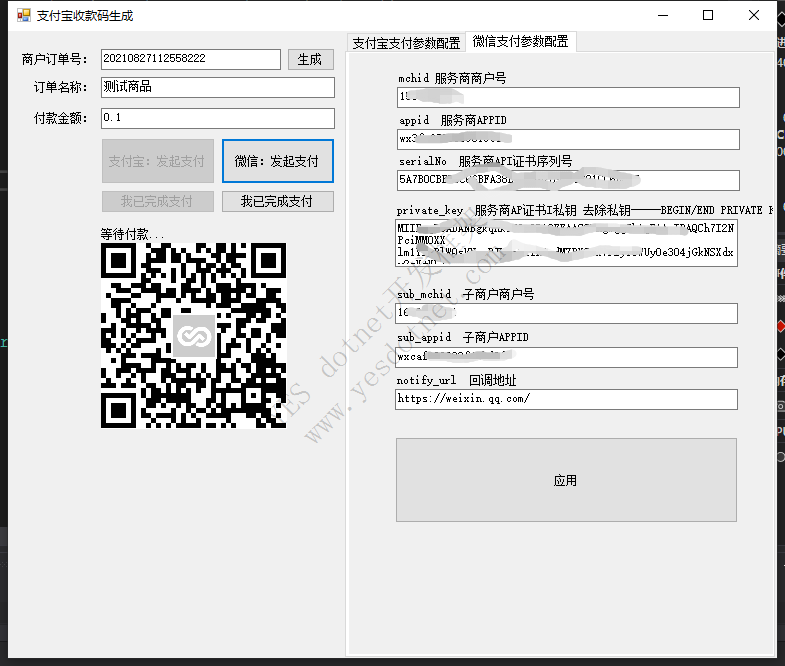Viewport: 785px width, 666px height.
Task: Maximize the 支付宝收款码生成 window
Action: pos(708,16)
